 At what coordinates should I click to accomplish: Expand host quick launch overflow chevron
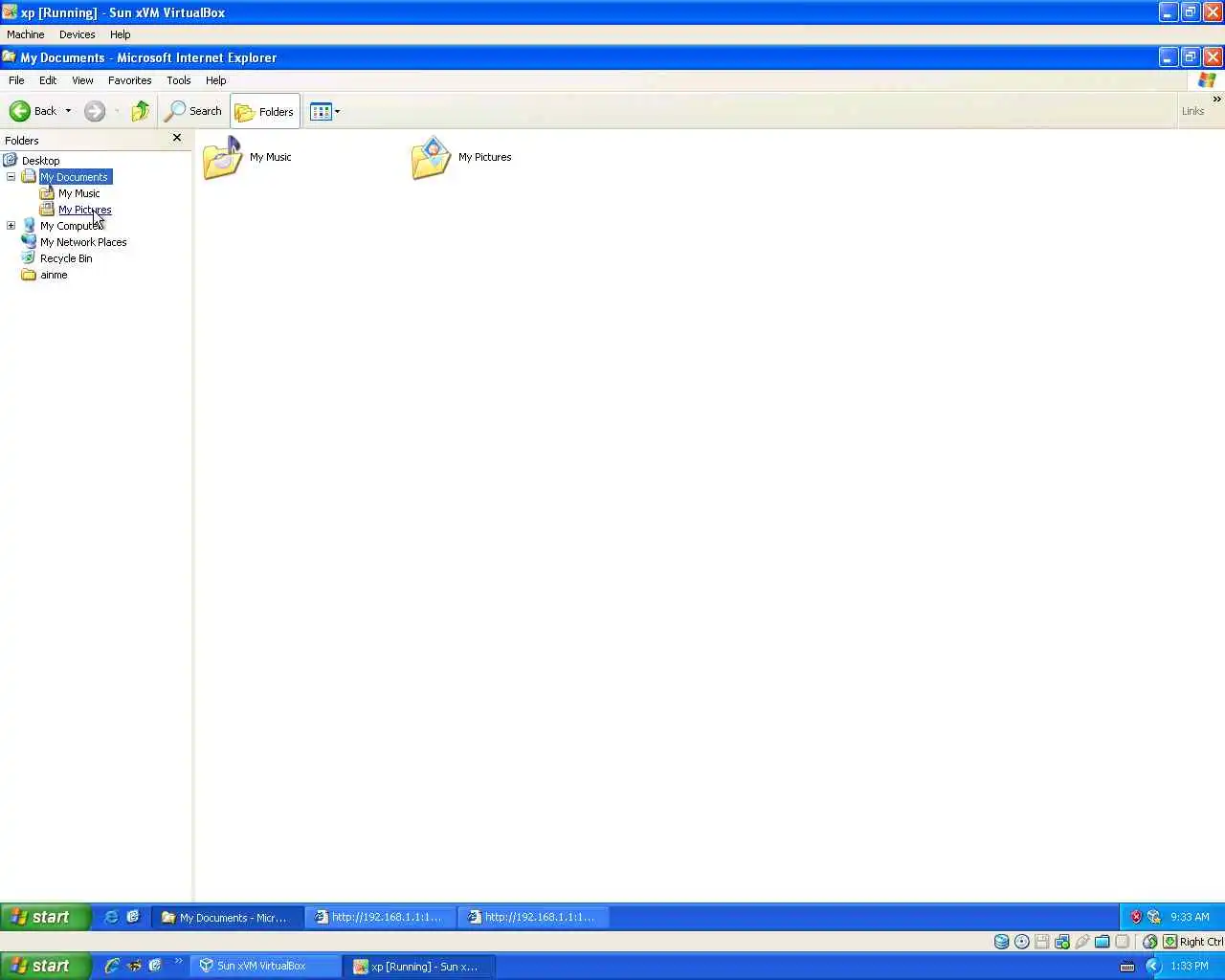point(178,961)
